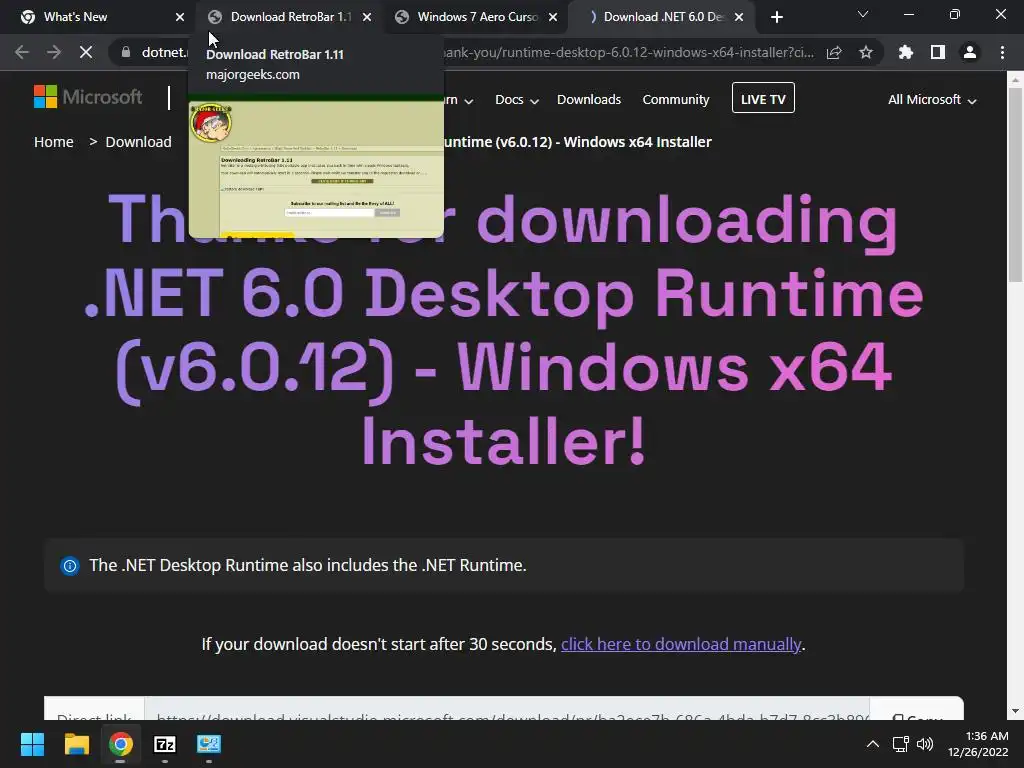Click the Chrome taskbar icon
Image resolution: width=1024 pixels, height=768 pixels.
121,744
